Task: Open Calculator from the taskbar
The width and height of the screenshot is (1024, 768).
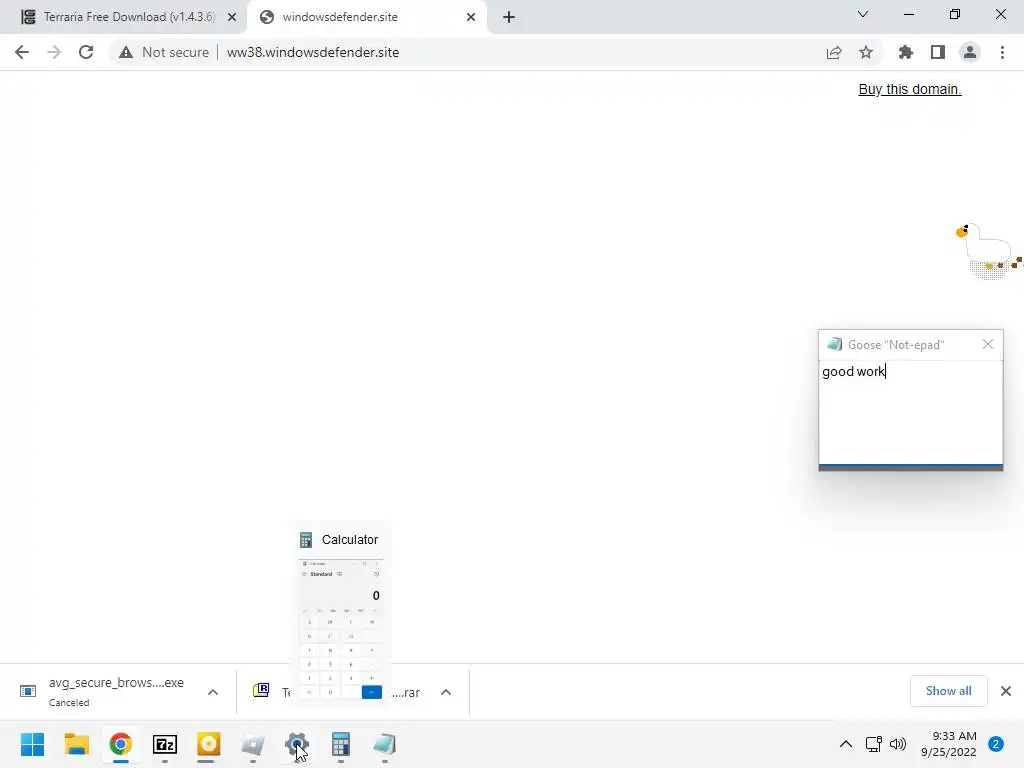Action: pyautogui.click(x=340, y=744)
